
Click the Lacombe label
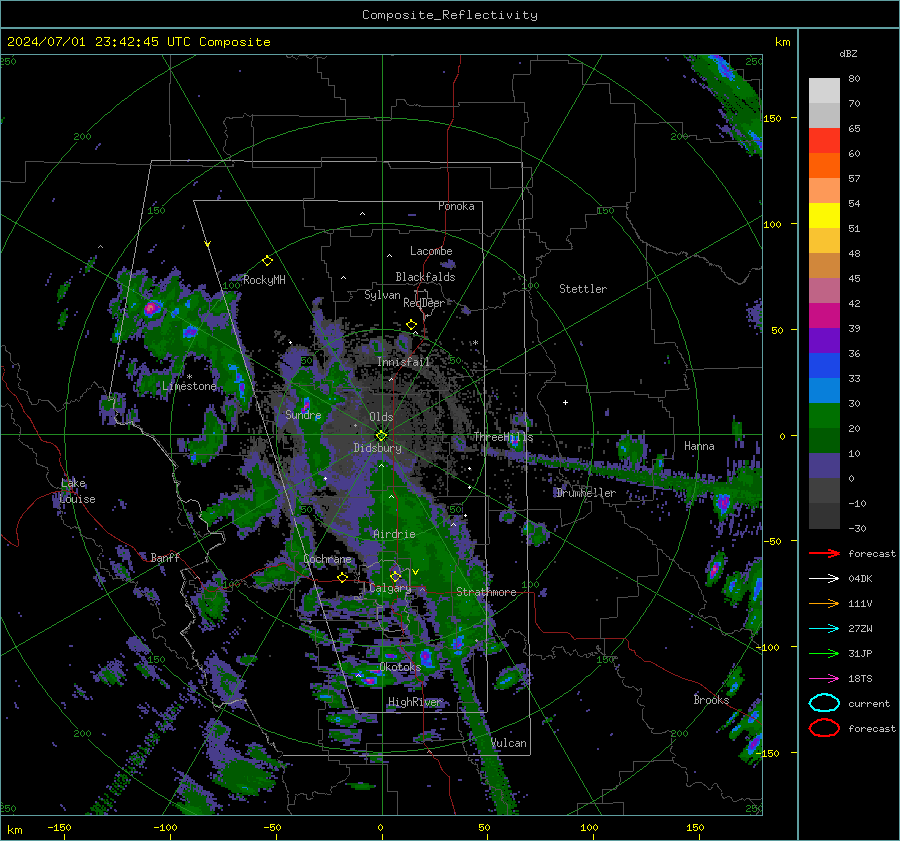click(431, 251)
